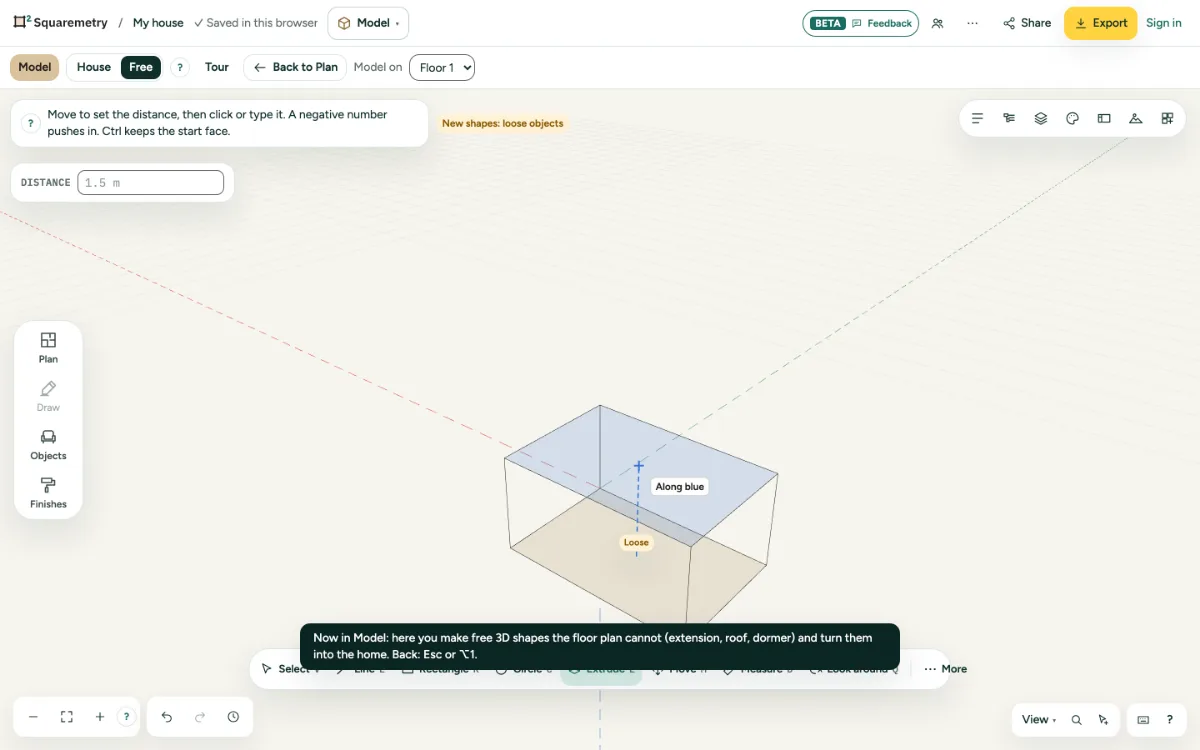Open the Plan panel in the sidebar
1200x750 pixels.
tap(48, 347)
